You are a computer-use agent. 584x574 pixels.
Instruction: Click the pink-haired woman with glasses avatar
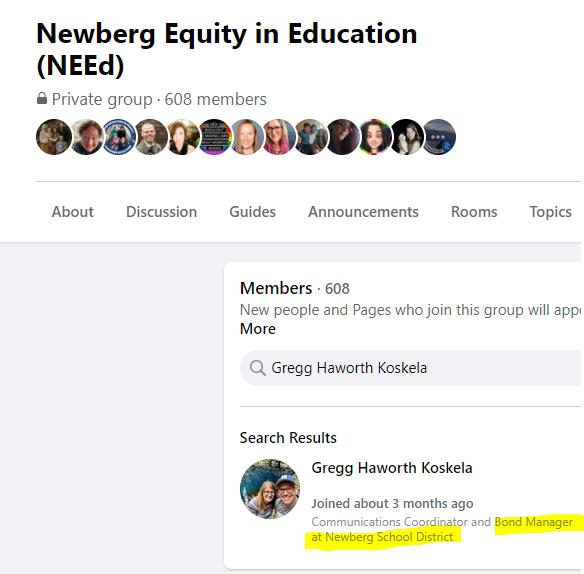pyautogui.click(x=279, y=137)
